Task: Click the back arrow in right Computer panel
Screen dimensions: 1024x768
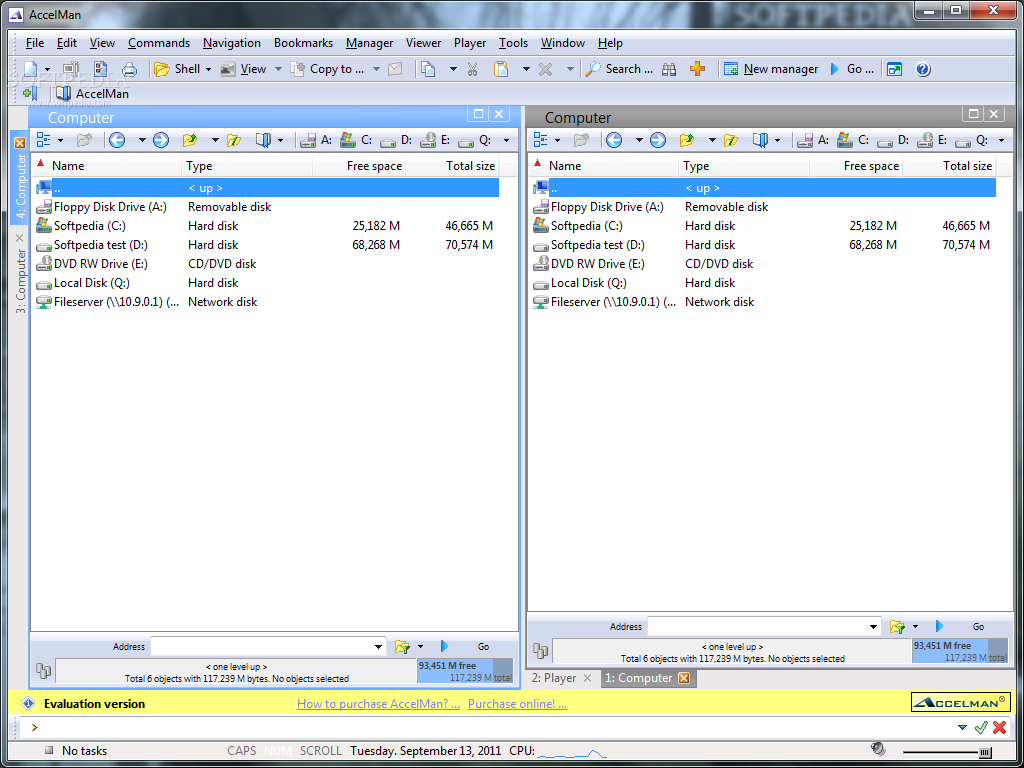Action: point(614,140)
